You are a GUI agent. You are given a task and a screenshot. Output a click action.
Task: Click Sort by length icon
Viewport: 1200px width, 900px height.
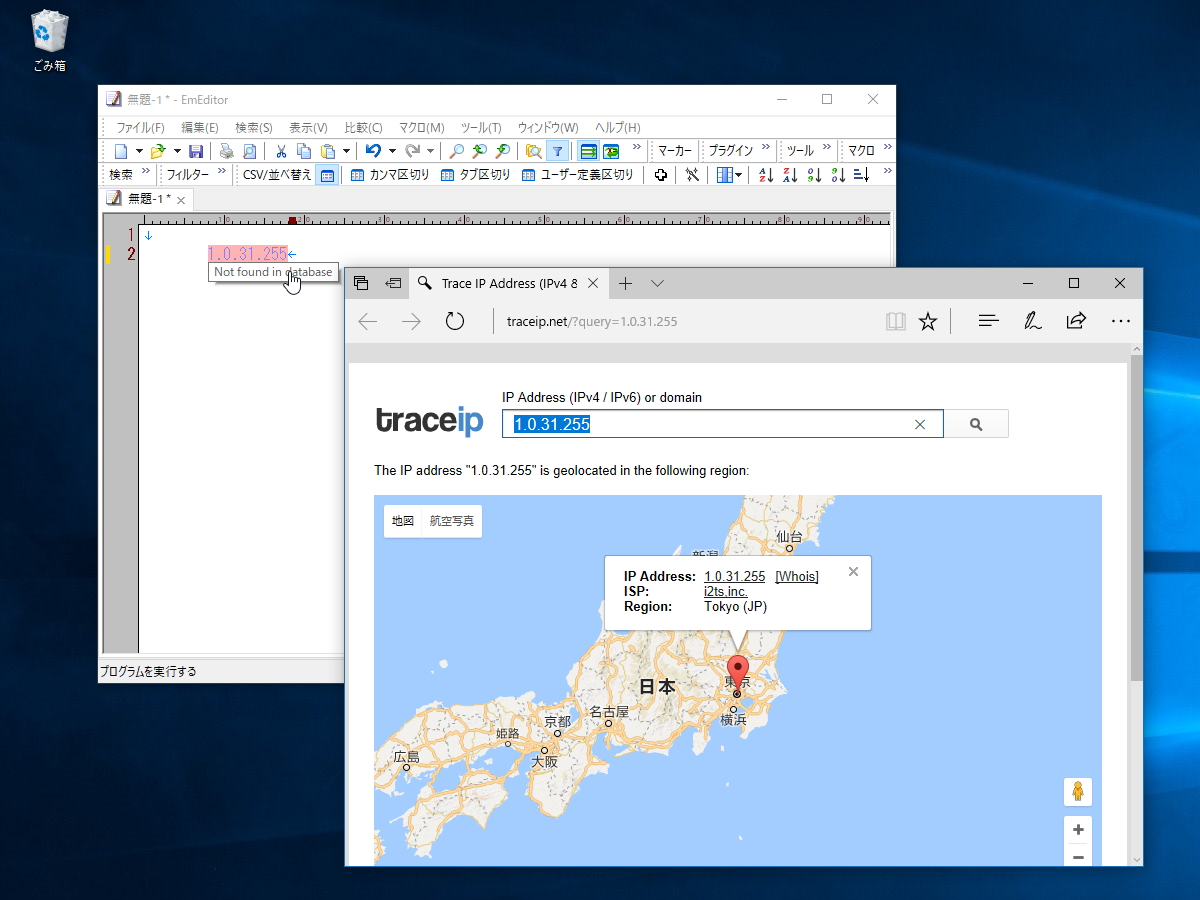(861, 175)
